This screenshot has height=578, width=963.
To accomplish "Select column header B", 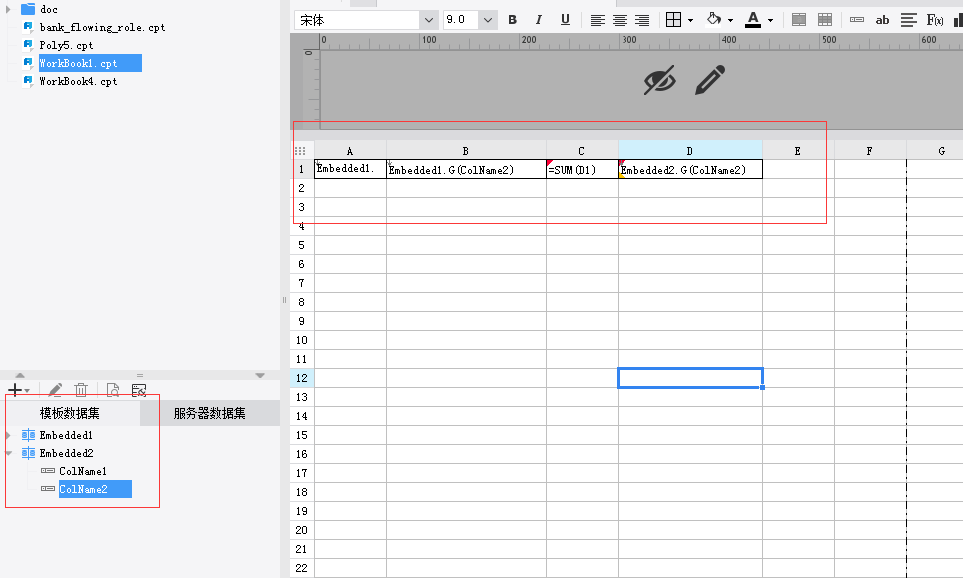I will click(466, 150).
